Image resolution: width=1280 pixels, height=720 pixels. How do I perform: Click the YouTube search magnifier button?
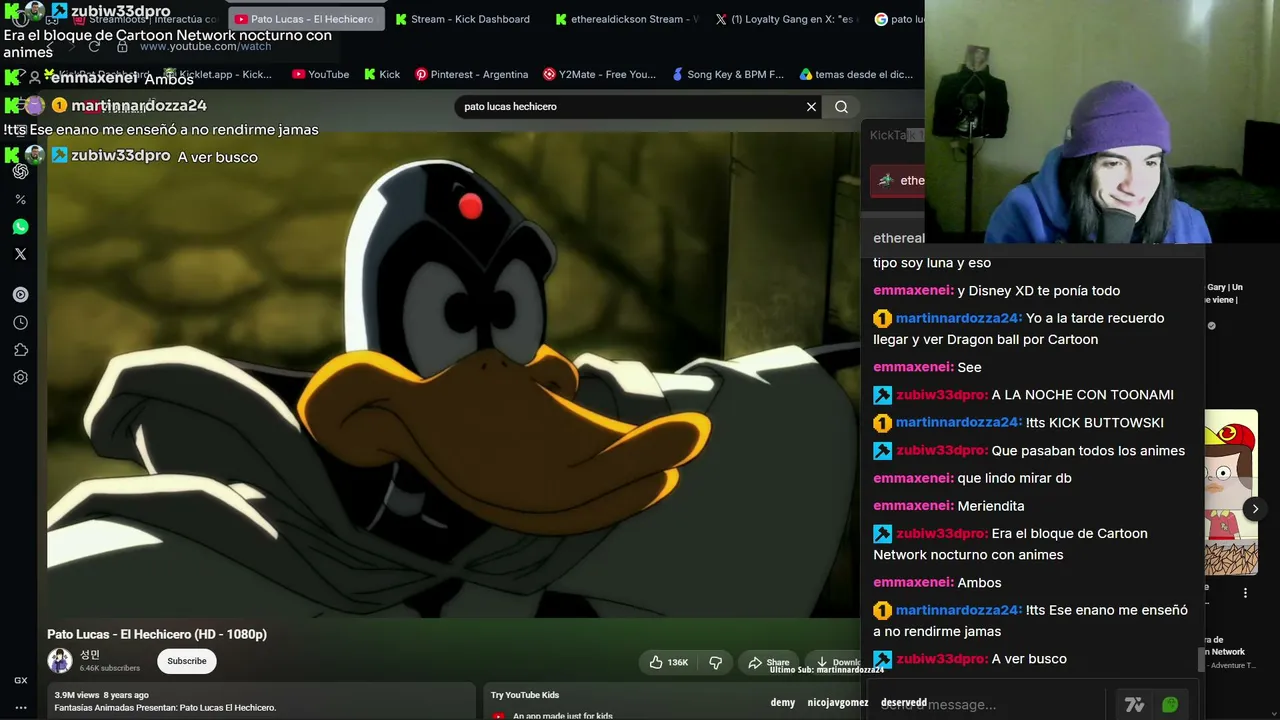841,107
